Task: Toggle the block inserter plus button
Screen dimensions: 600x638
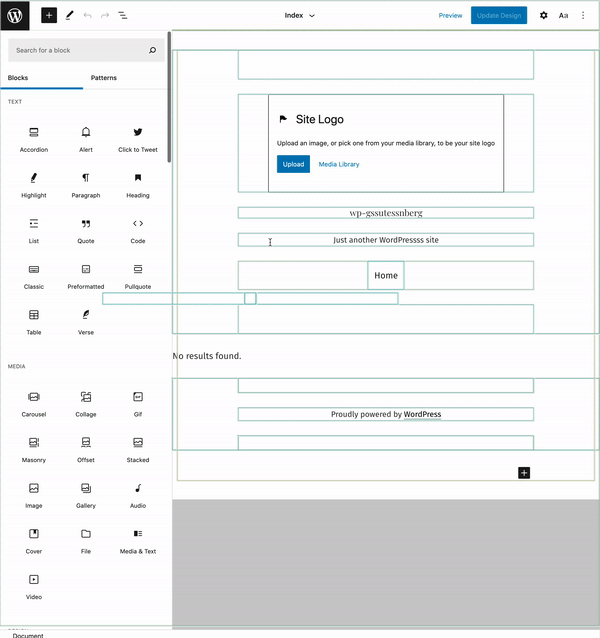Action: tap(49, 15)
